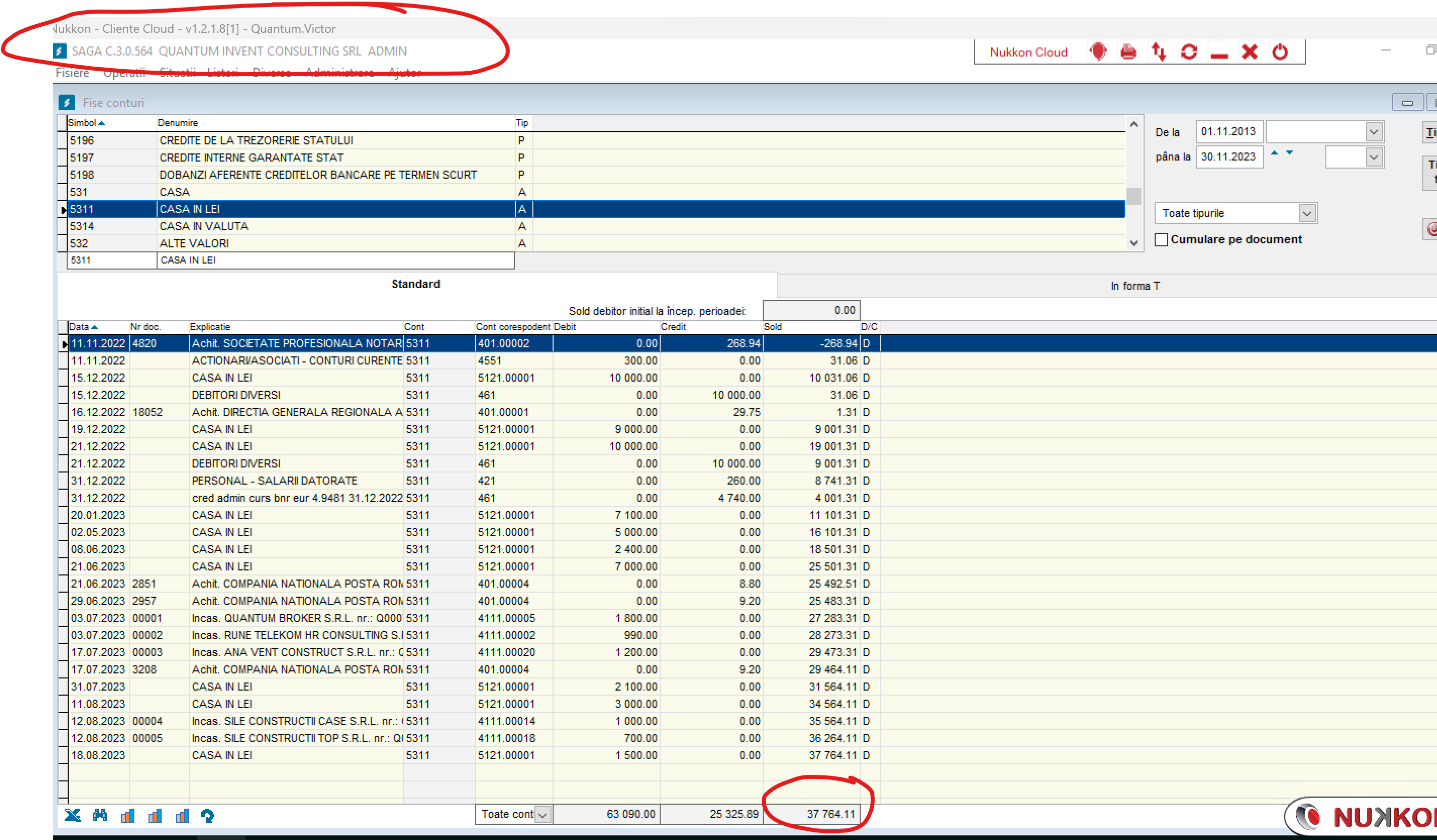Click the blue refresh arrow icon in bottom toolbar
The height and width of the screenshot is (840, 1437).
(208, 815)
